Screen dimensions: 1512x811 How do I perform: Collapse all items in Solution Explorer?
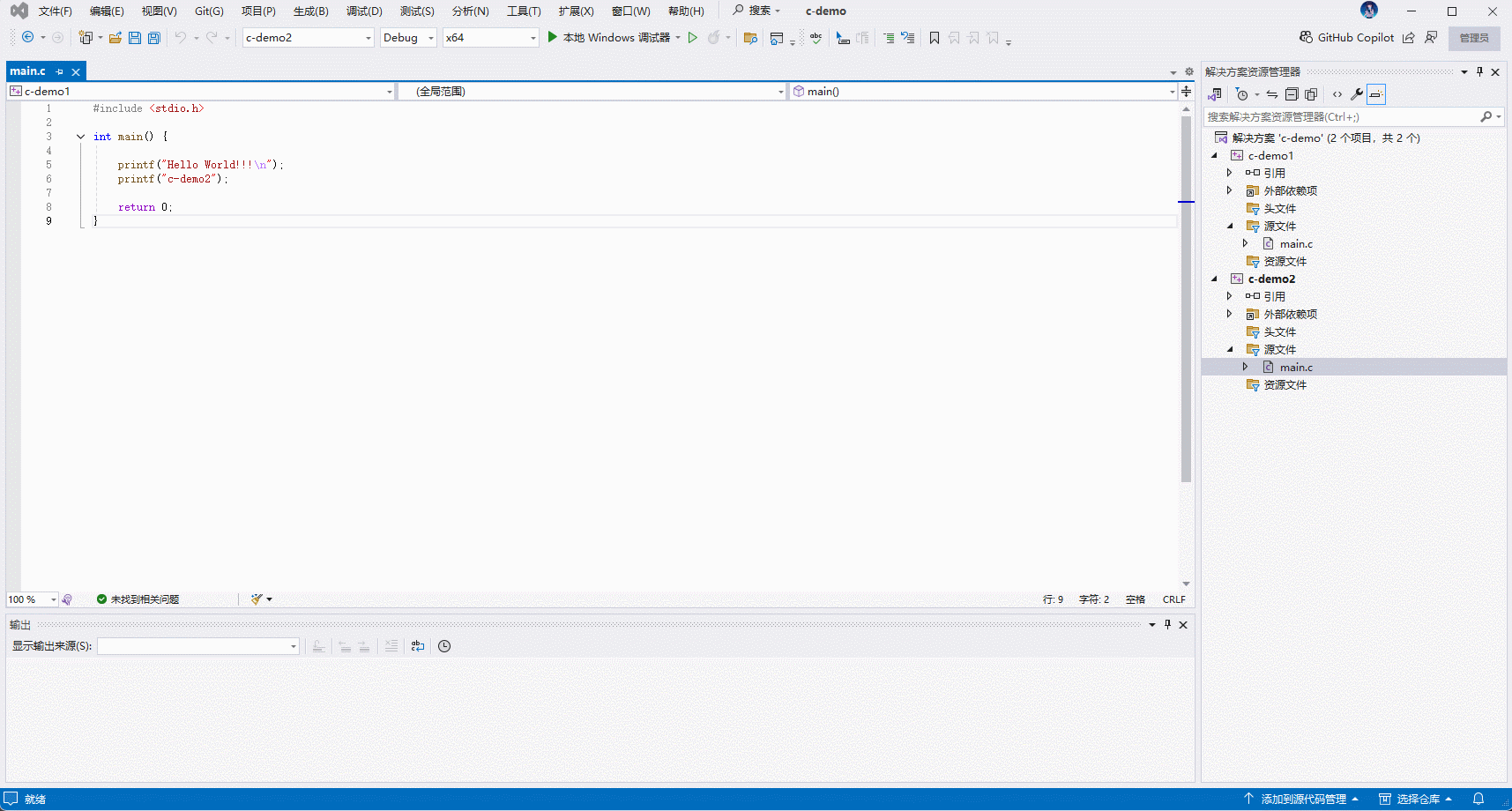(x=1292, y=94)
